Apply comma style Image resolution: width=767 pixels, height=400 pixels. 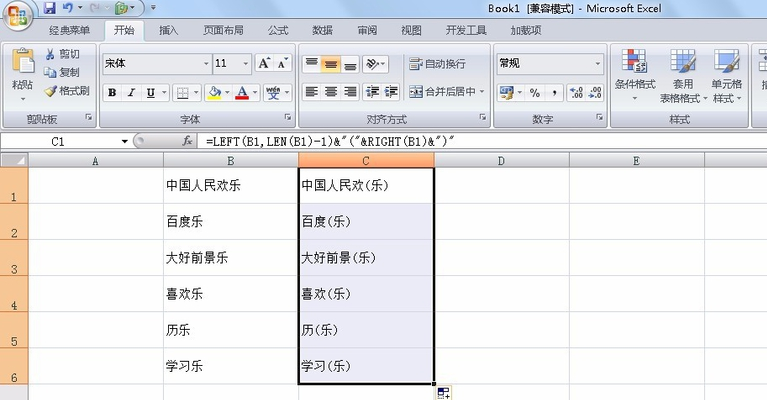[x=554, y=92]
